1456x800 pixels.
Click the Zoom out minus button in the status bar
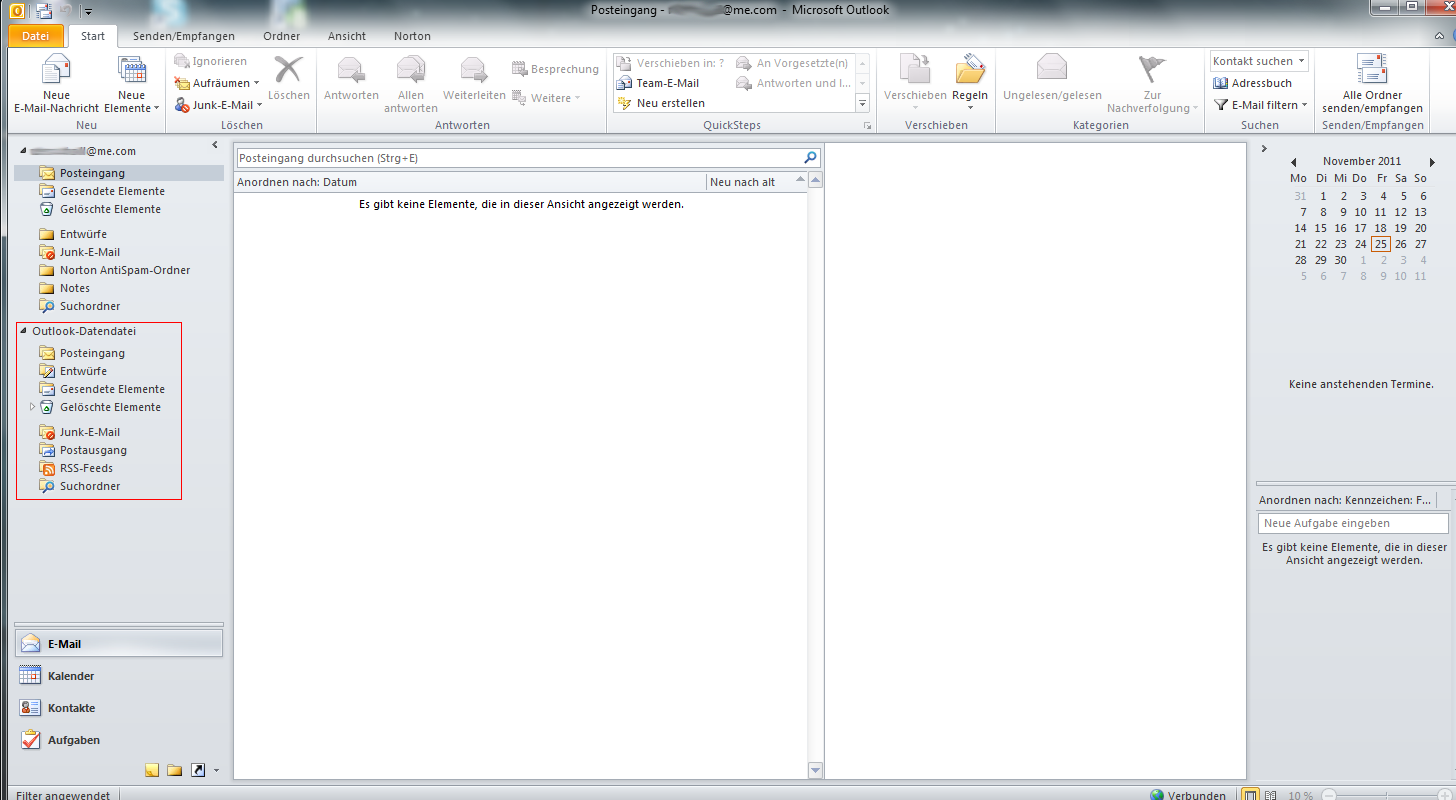1329,795
